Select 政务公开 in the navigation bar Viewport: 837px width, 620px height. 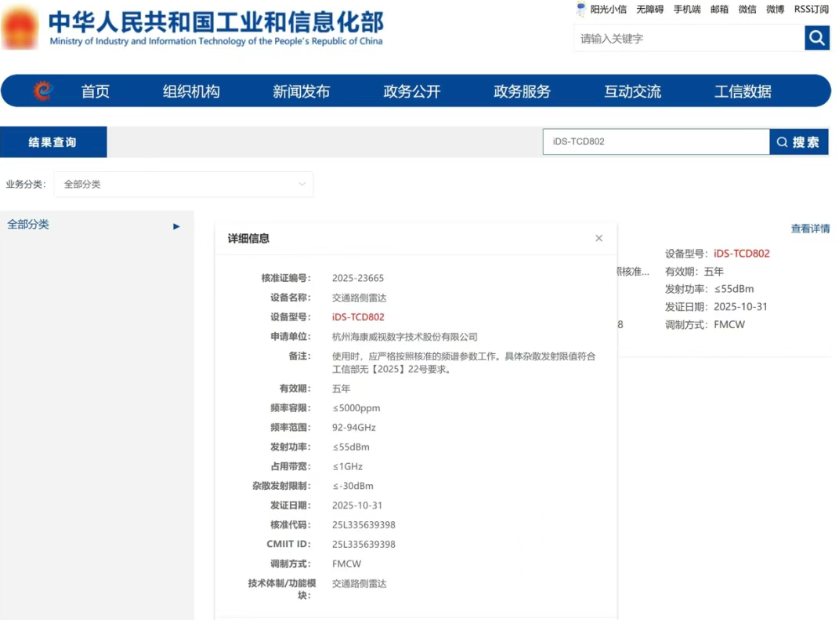pyautogui.click(x=411, y=91)
